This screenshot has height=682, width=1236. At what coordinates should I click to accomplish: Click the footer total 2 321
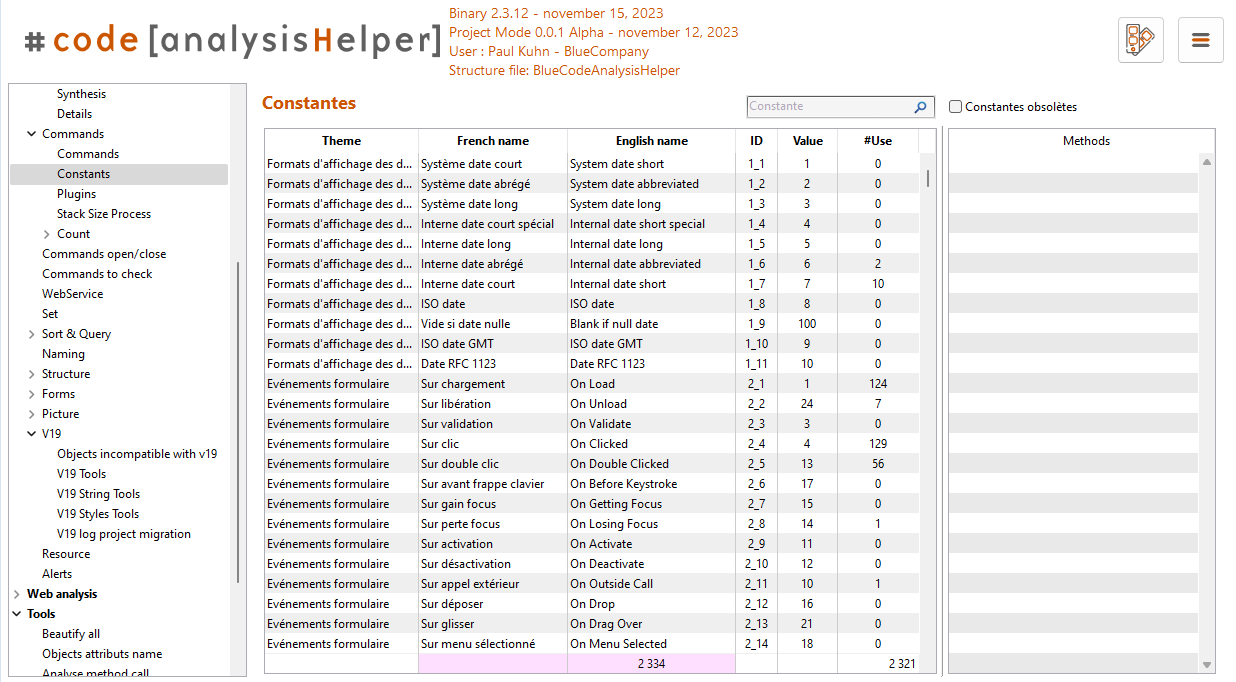[878, 664]
